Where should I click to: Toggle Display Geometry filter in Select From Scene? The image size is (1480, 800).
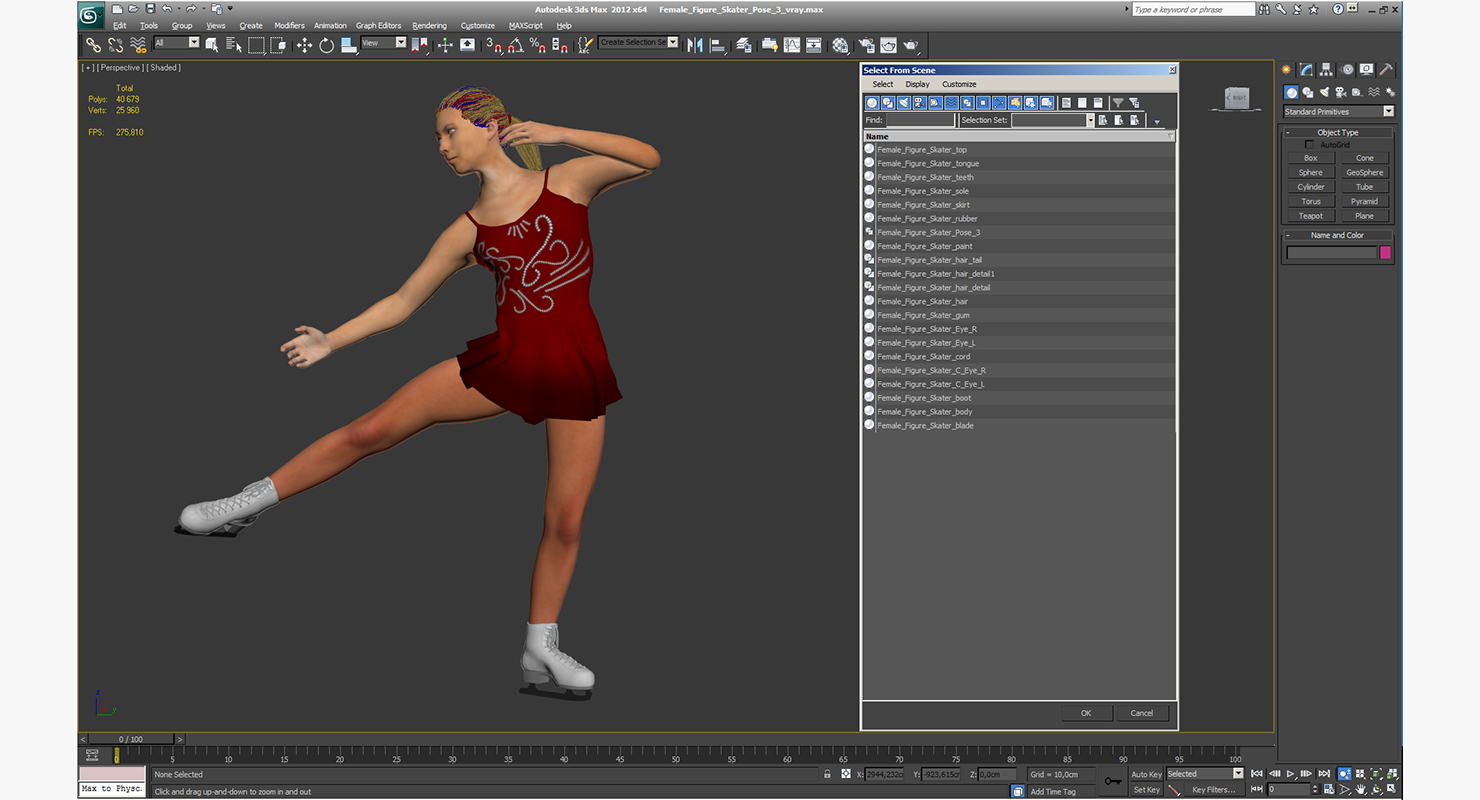(872, 103)
